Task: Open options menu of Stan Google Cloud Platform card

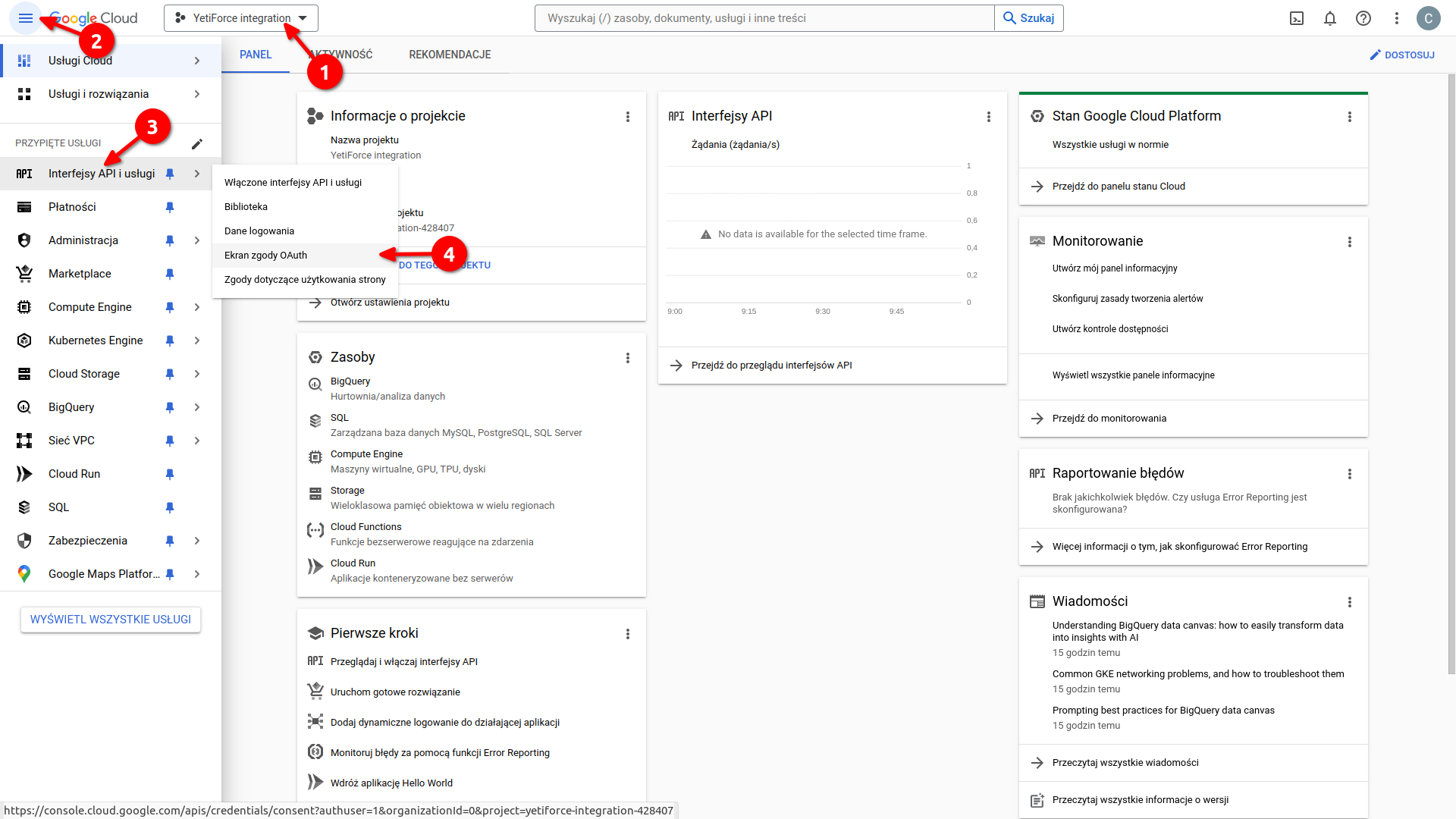Action: coord(1350,117)
